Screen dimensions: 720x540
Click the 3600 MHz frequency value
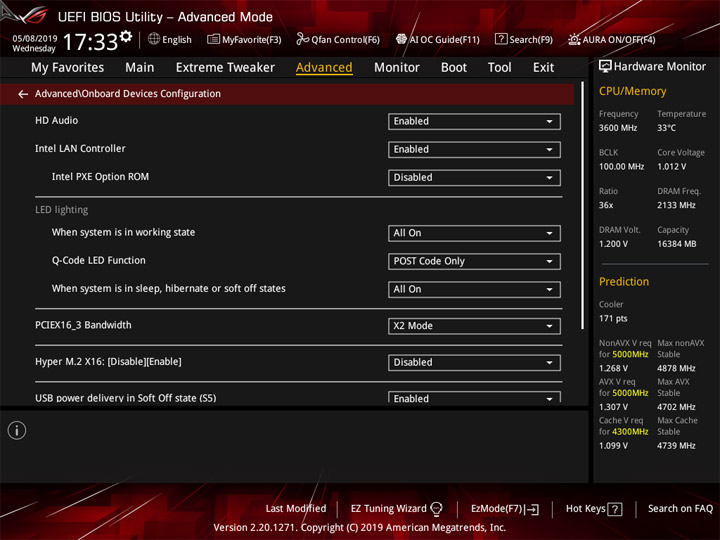click(x=618, y=128)
